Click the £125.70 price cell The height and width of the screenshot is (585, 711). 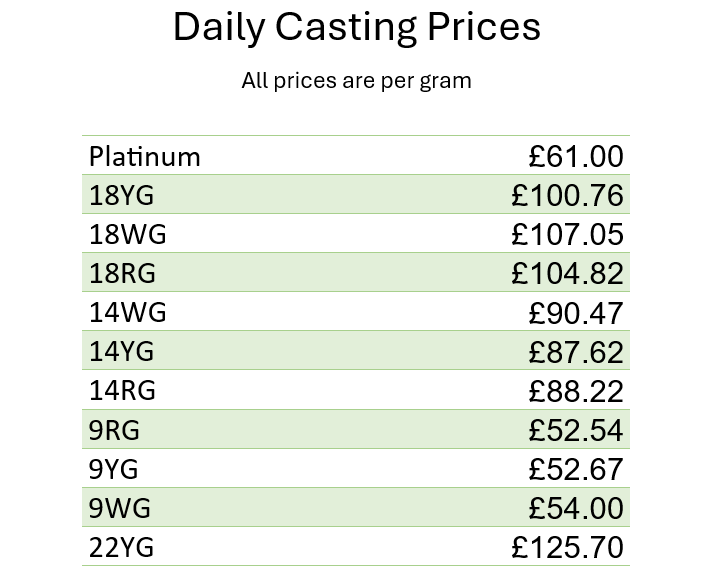point(567,547)
